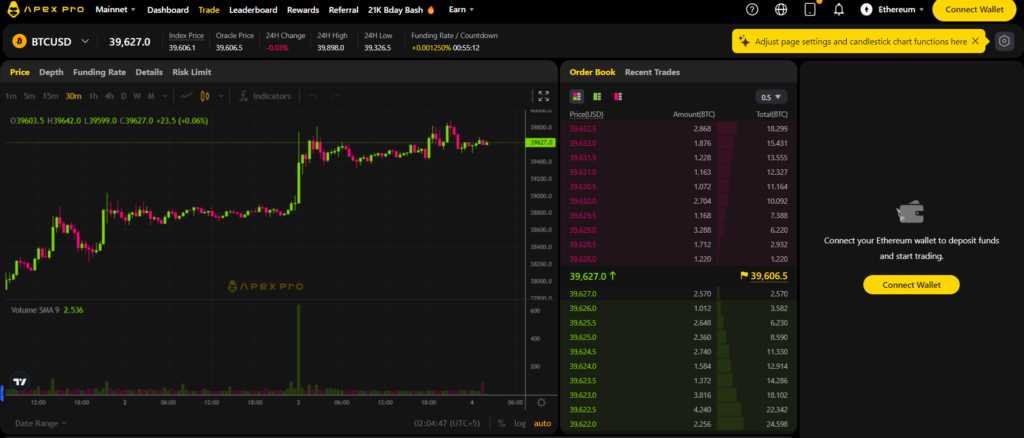The width and height of the screenshot is (1024, 438).
Task: Click the Ethereum network logo
Action: pyautogui.click(x=867, y=10)
